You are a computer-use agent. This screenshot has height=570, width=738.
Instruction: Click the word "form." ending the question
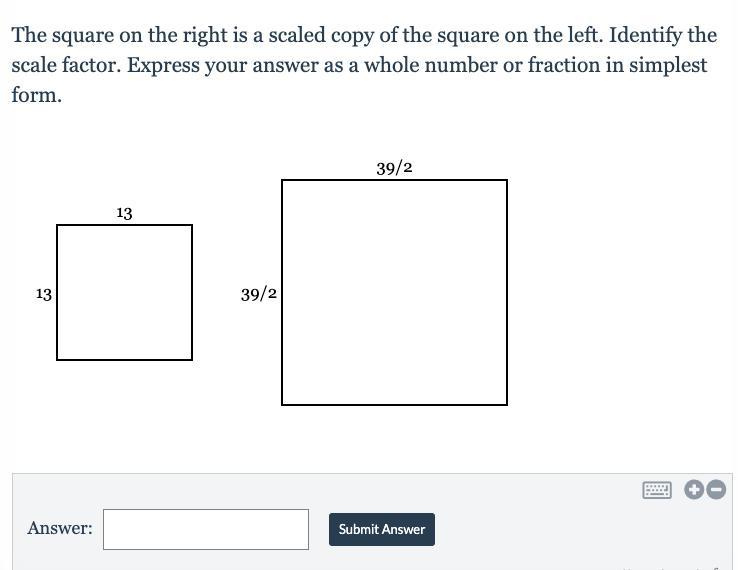click(37, 95)
